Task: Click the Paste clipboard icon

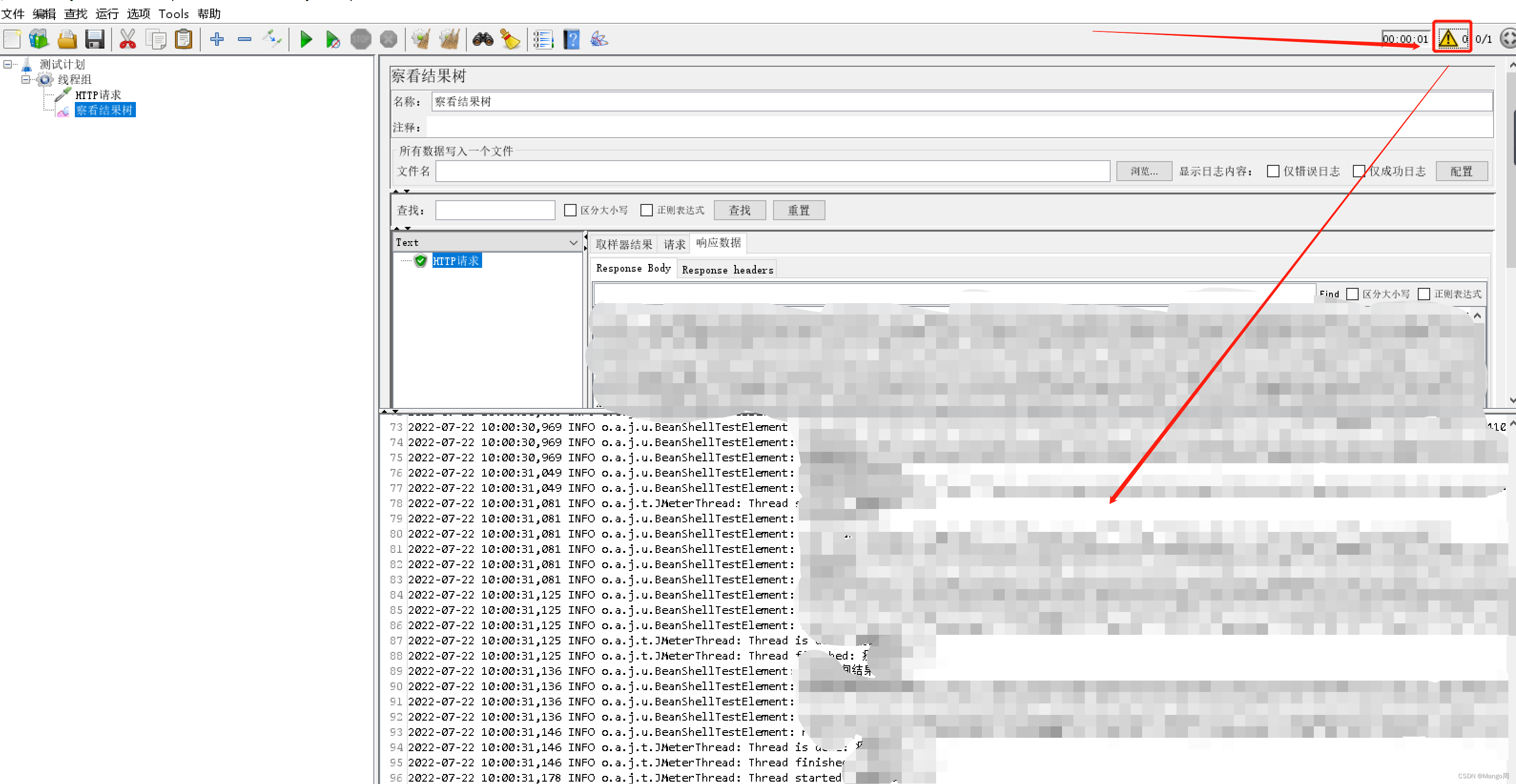Action: click(184, 40)
